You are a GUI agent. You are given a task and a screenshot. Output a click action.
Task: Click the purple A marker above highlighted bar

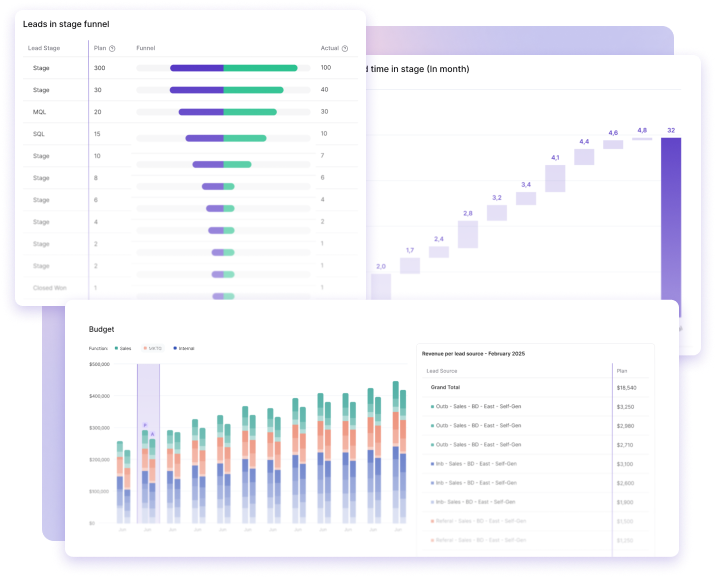[x=151, y=434]
